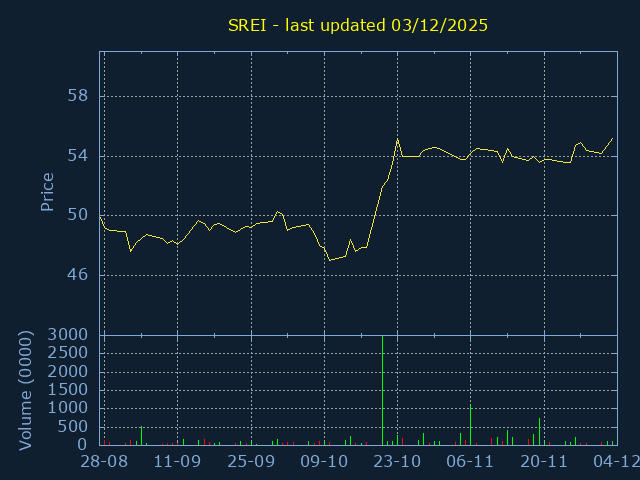Image resolution: width=640 pixels, height=480 pixels.
Task: Click the 28-08 date label
Action: pyautogui.click(x=103, y=462)
